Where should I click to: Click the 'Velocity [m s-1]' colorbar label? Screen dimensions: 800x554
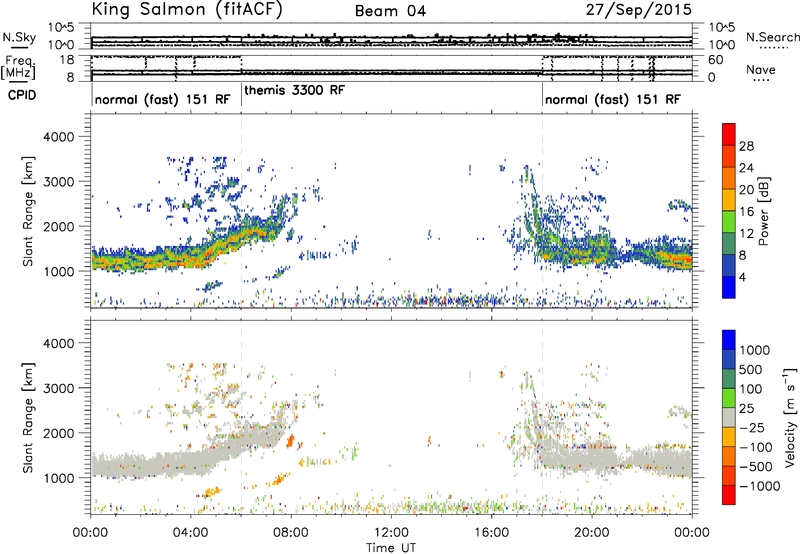click(790, 417)
